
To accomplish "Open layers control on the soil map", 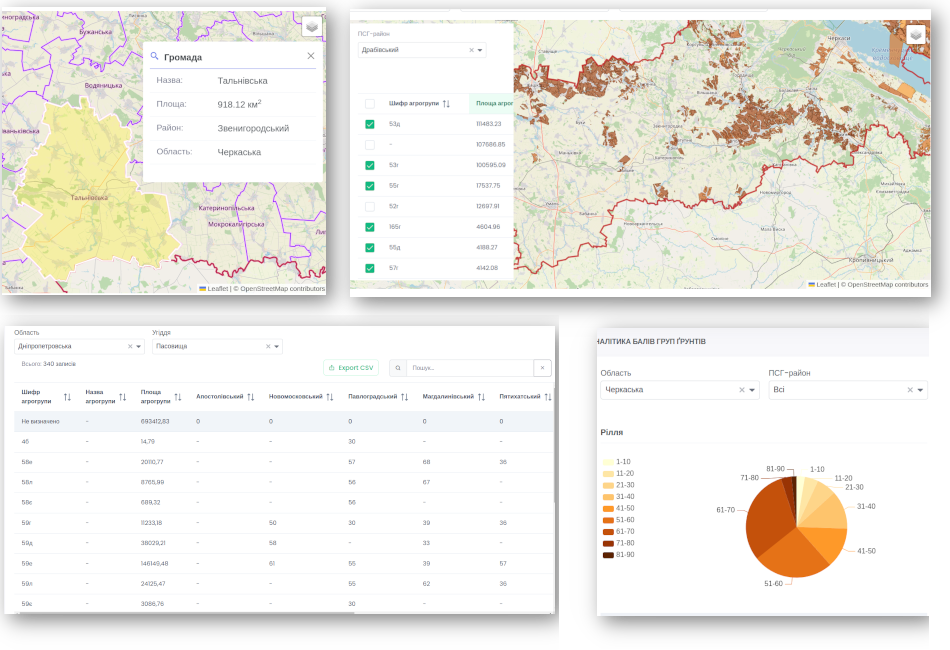I will tap(915, 35).
